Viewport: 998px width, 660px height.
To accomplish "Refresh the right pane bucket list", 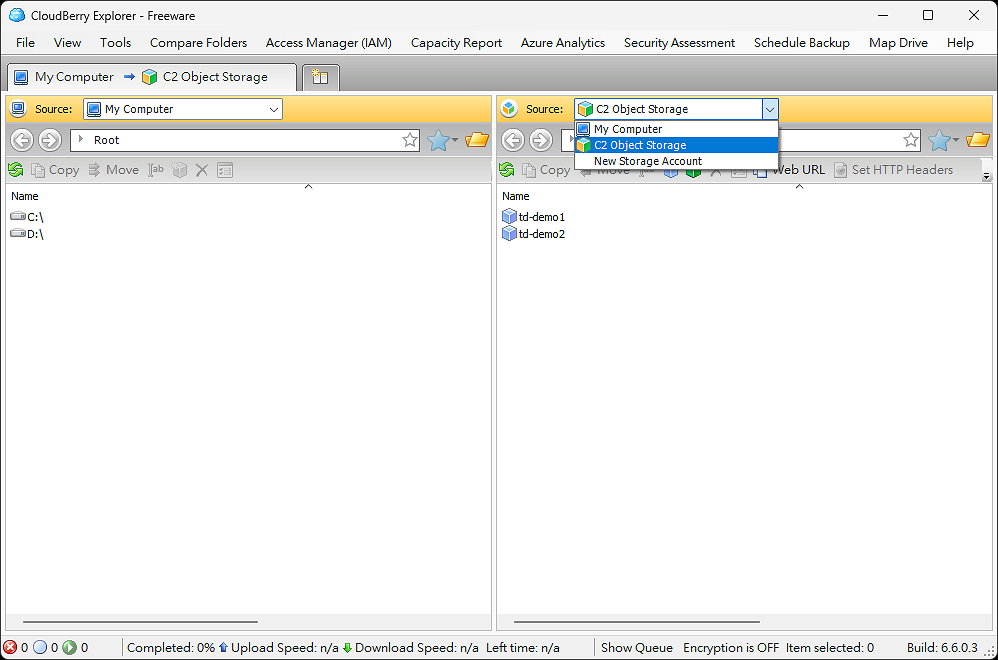I will click(507, 170).
